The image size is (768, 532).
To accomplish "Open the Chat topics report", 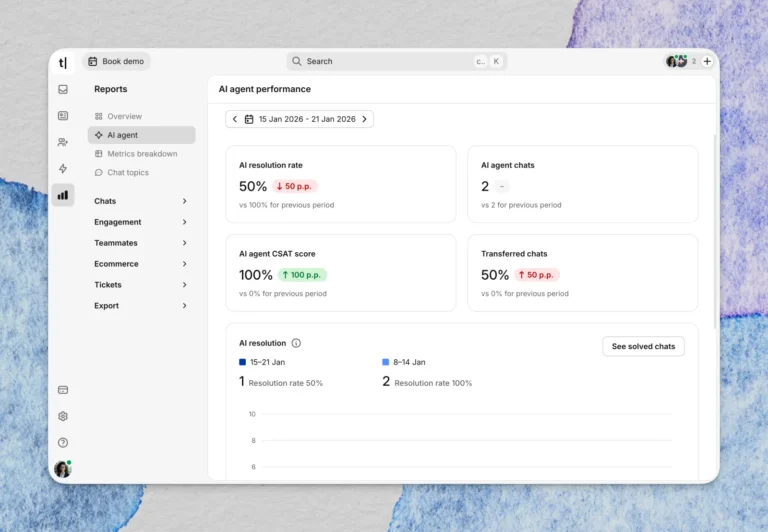I will [x=142, y=172].
